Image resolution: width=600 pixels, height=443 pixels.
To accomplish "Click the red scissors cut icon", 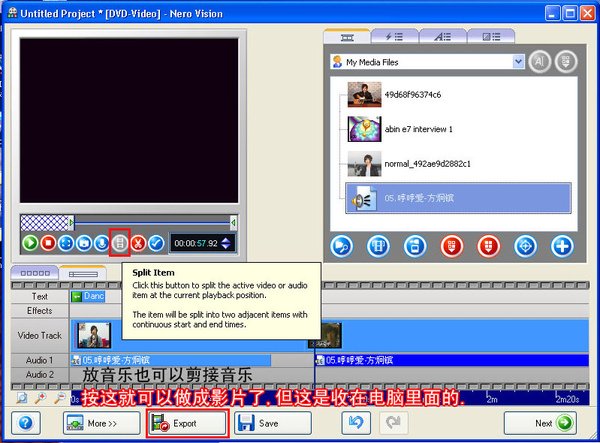I will [138, 243].
